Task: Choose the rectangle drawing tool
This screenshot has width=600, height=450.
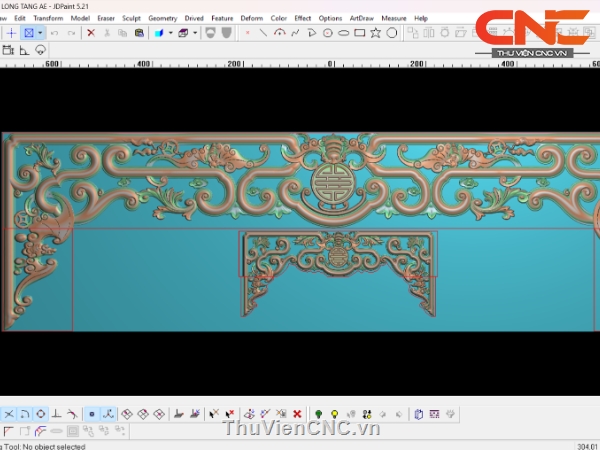Action: tap(359, 33)
